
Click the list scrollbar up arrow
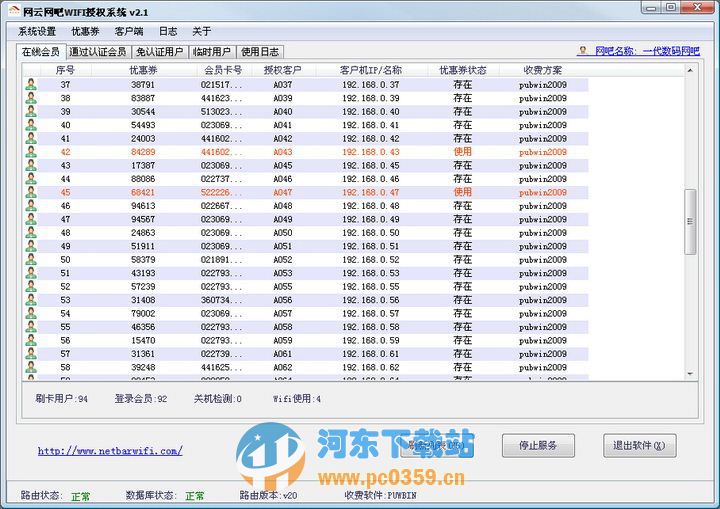(x=690, y=70)
